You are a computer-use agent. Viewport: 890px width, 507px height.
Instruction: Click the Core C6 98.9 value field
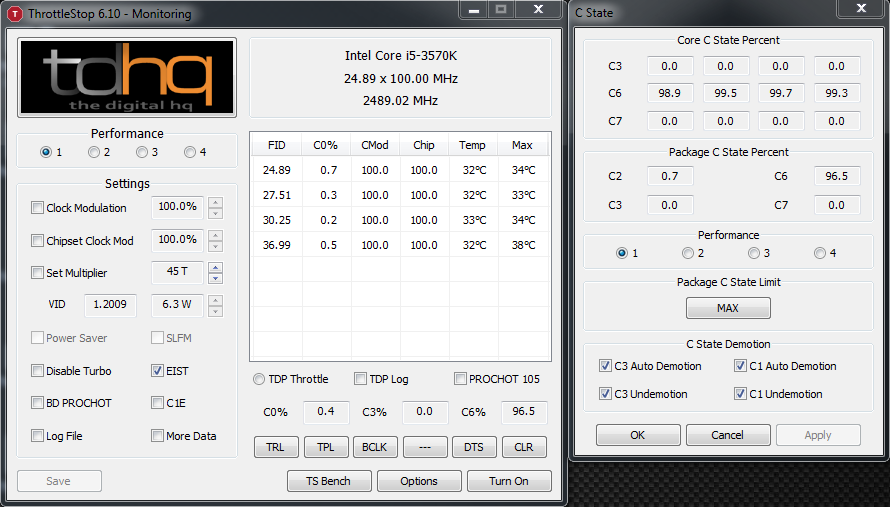point(670,93)
